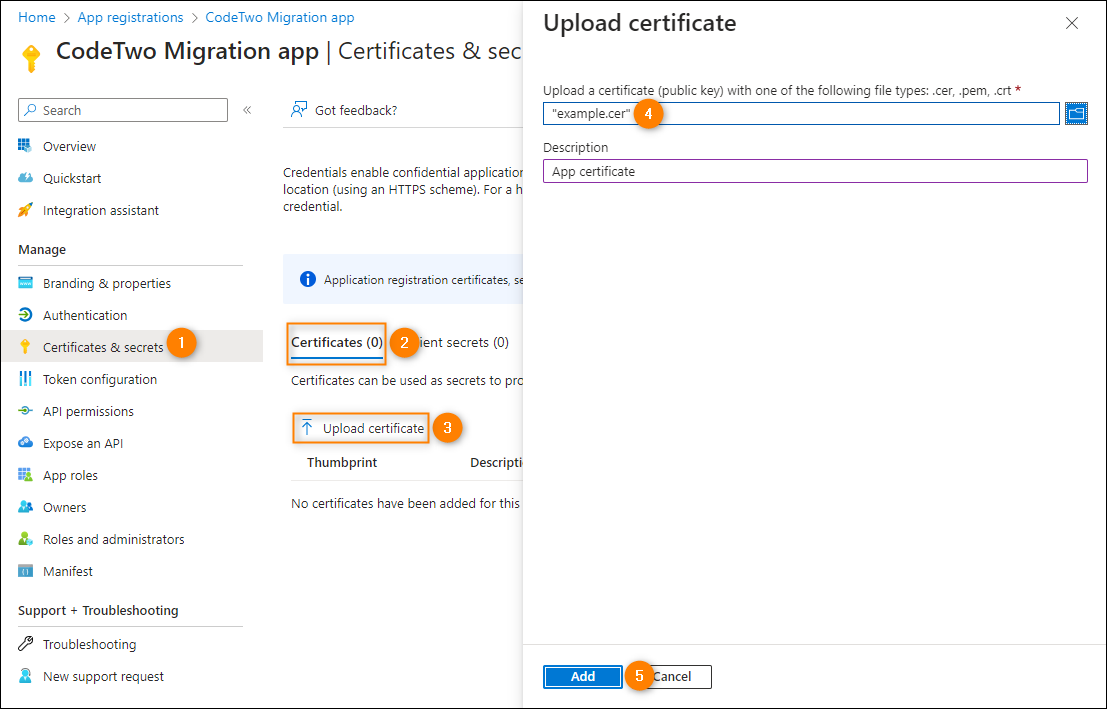Screen dimensions: 1107x709
Task: Click the upload arrow icon
Action: click(306, 427)
